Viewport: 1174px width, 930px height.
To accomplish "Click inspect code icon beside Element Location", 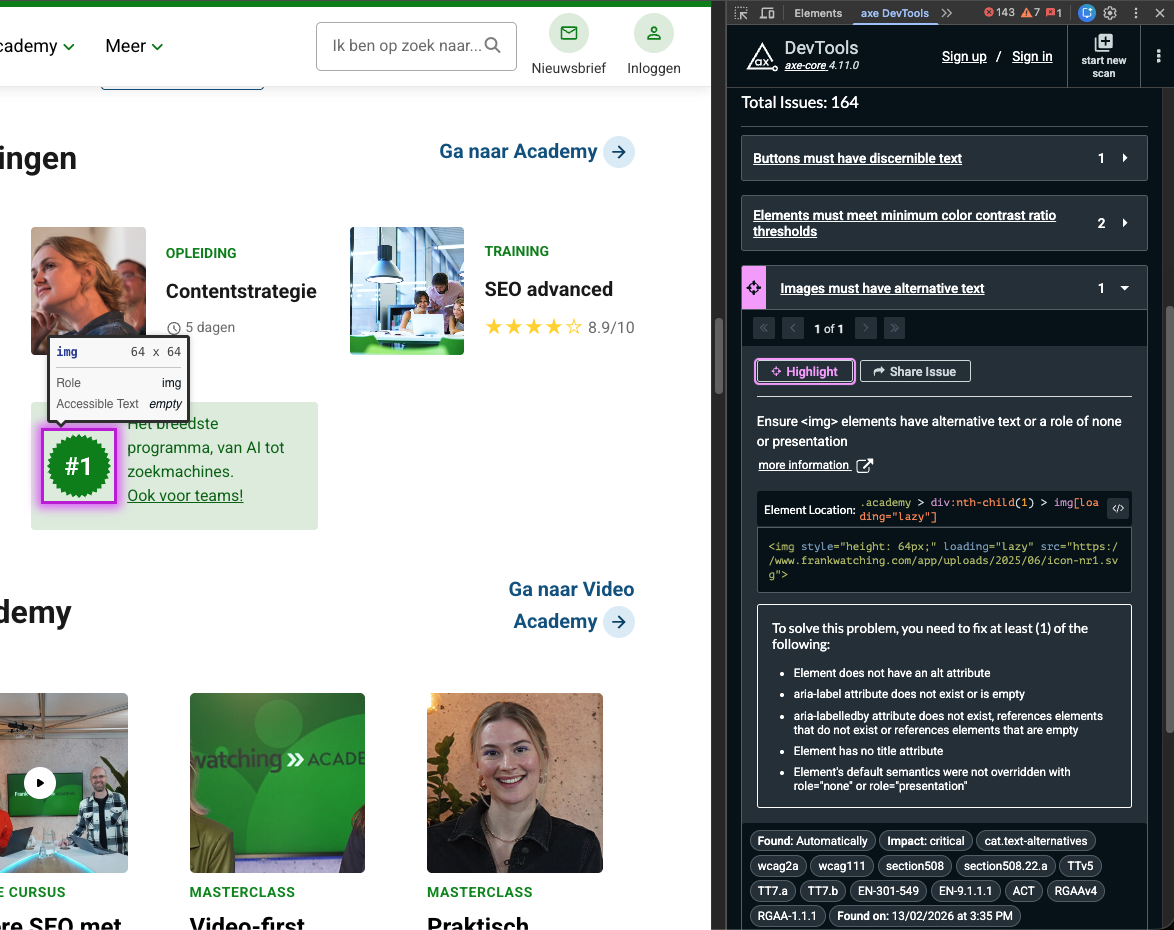I will click(1118, 508).
